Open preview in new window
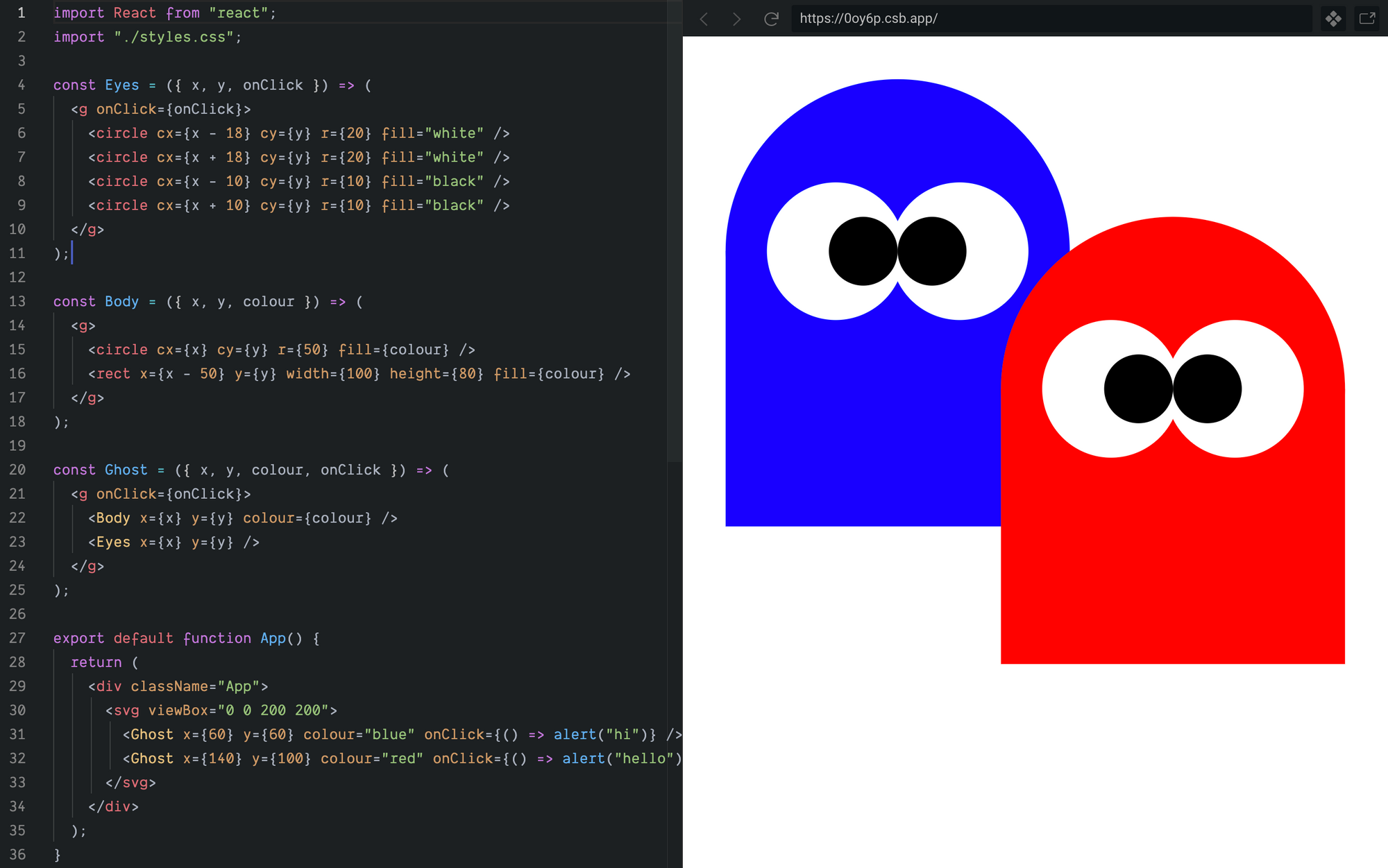The width and height of the screenshot is (1388, 868). (1366, 19)
